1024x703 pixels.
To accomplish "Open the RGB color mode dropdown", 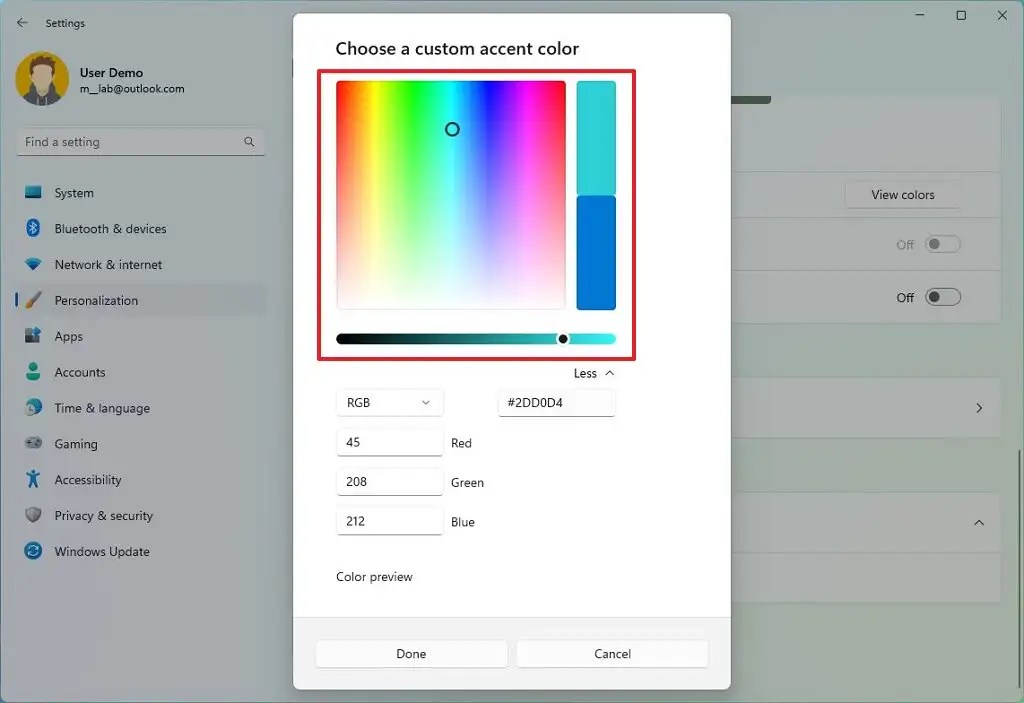I will point(389,402).
